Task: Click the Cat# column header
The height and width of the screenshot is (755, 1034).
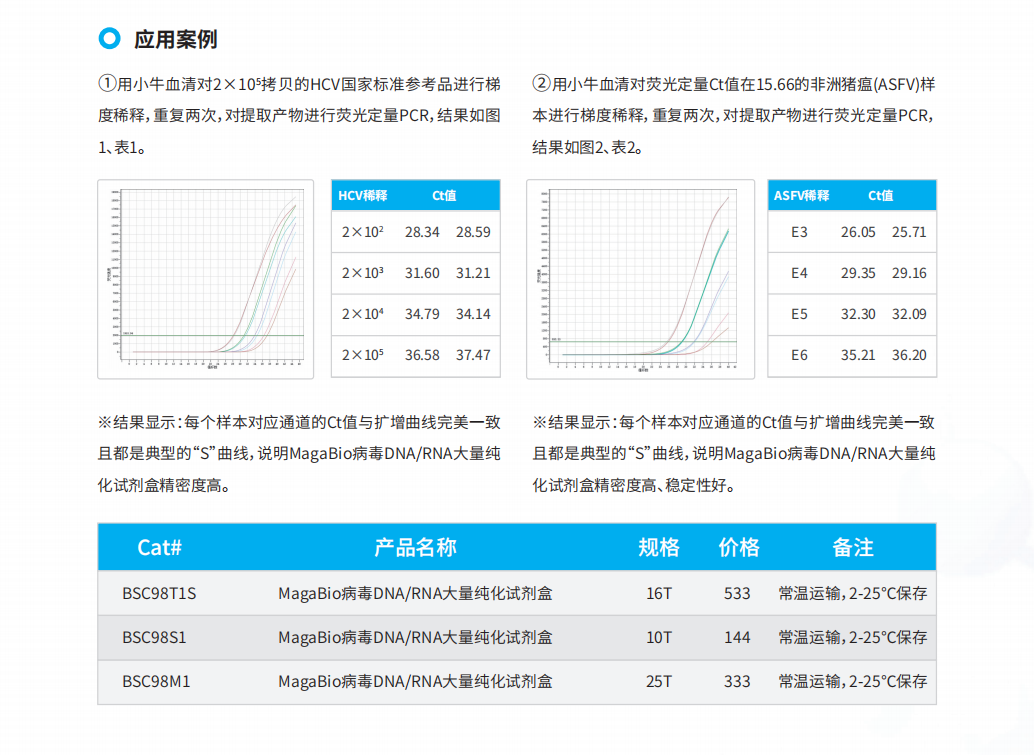Action: [159, 548]
